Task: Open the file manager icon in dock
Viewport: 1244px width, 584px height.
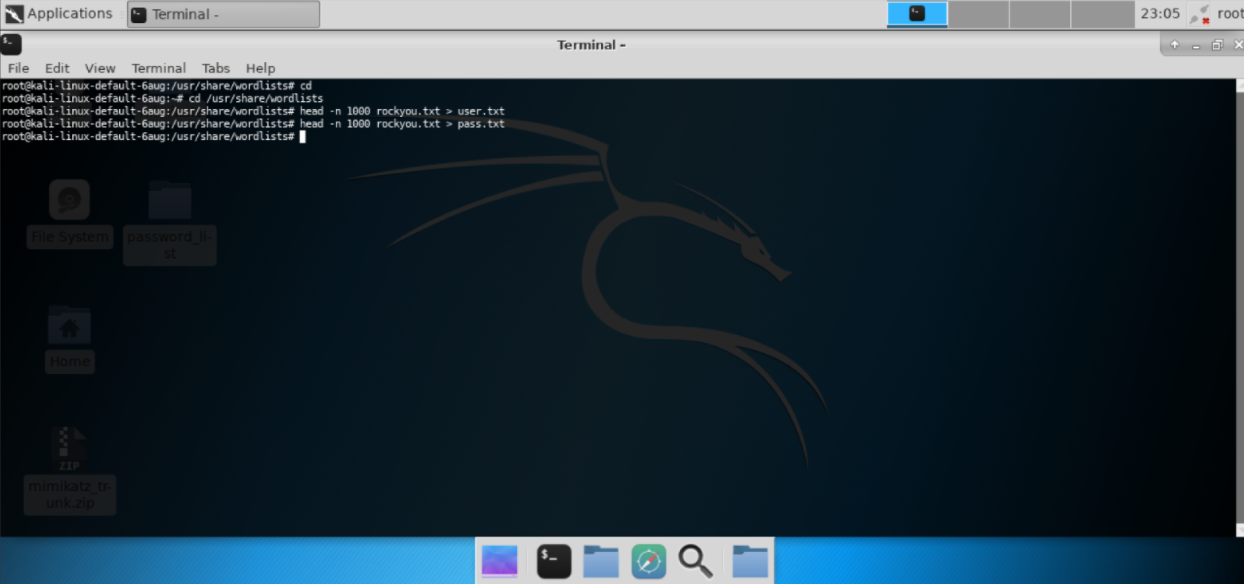Action: (x=600, y=561)
